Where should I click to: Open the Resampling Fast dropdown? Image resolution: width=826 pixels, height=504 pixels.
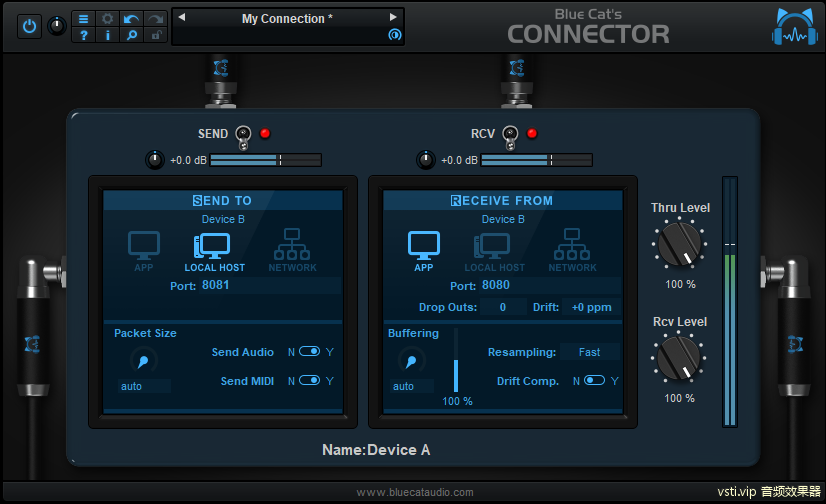pos(589,352)
